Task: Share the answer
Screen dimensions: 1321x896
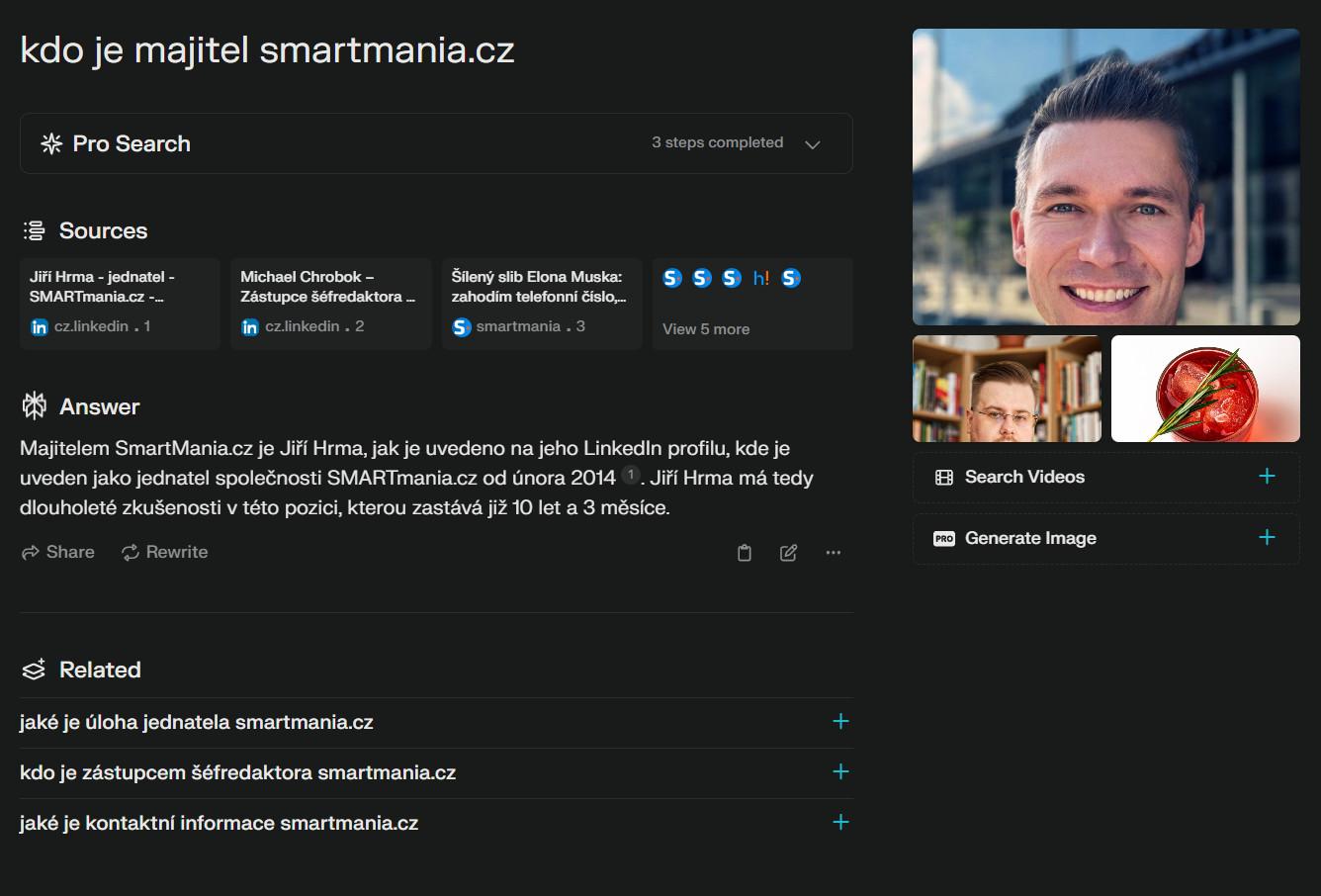Action: [x=58, y=552]
